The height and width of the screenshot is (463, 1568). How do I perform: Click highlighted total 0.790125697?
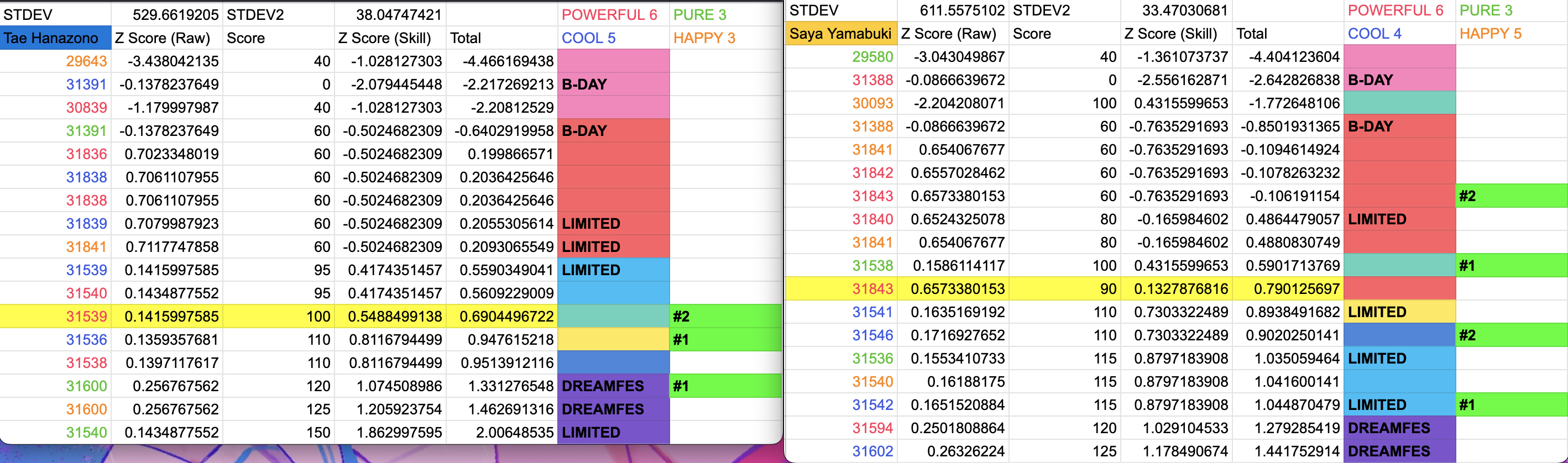[1288, 288]
